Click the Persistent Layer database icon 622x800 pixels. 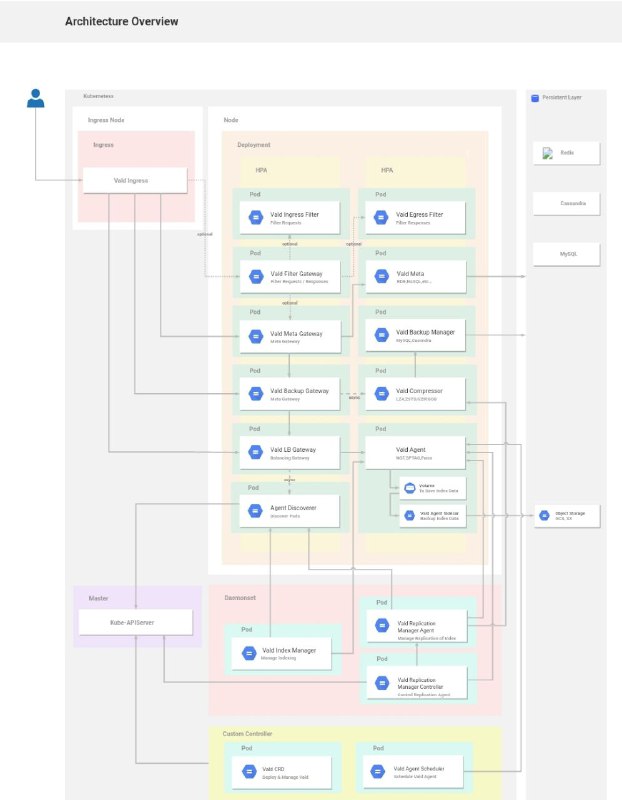[535, 98]
